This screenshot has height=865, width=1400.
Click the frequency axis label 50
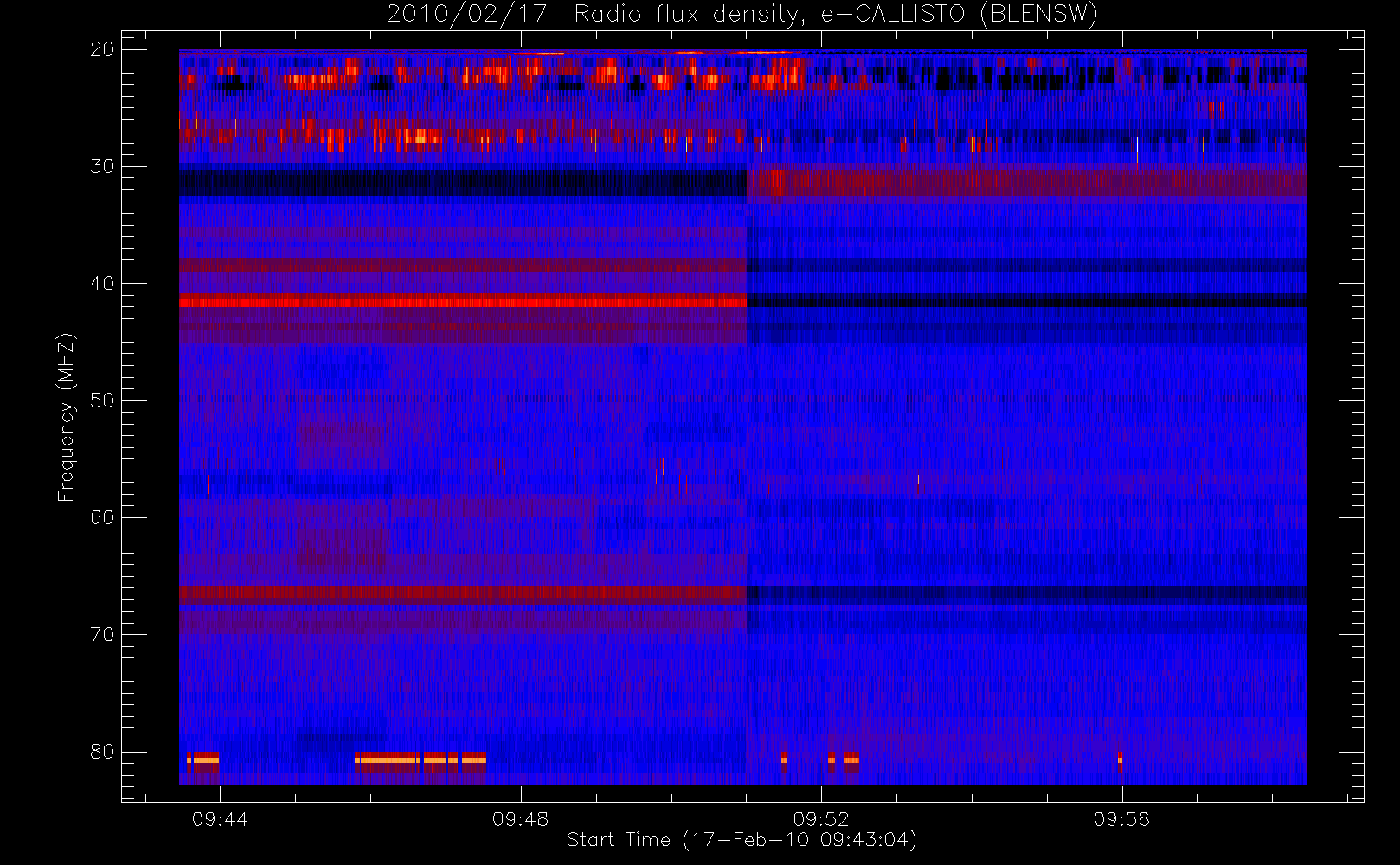tap(102, 400)
